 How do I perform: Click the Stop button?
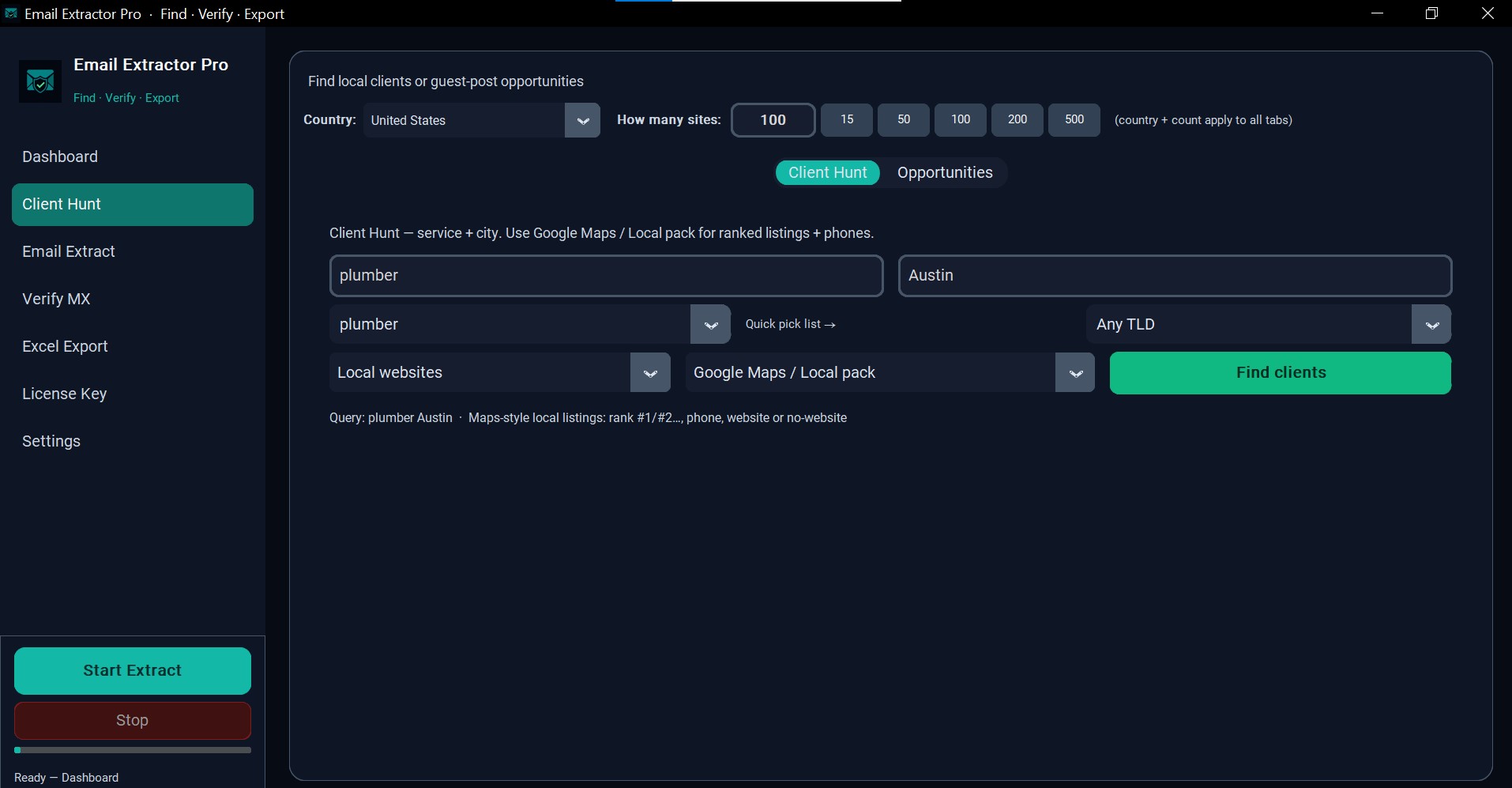coord(133,721)
